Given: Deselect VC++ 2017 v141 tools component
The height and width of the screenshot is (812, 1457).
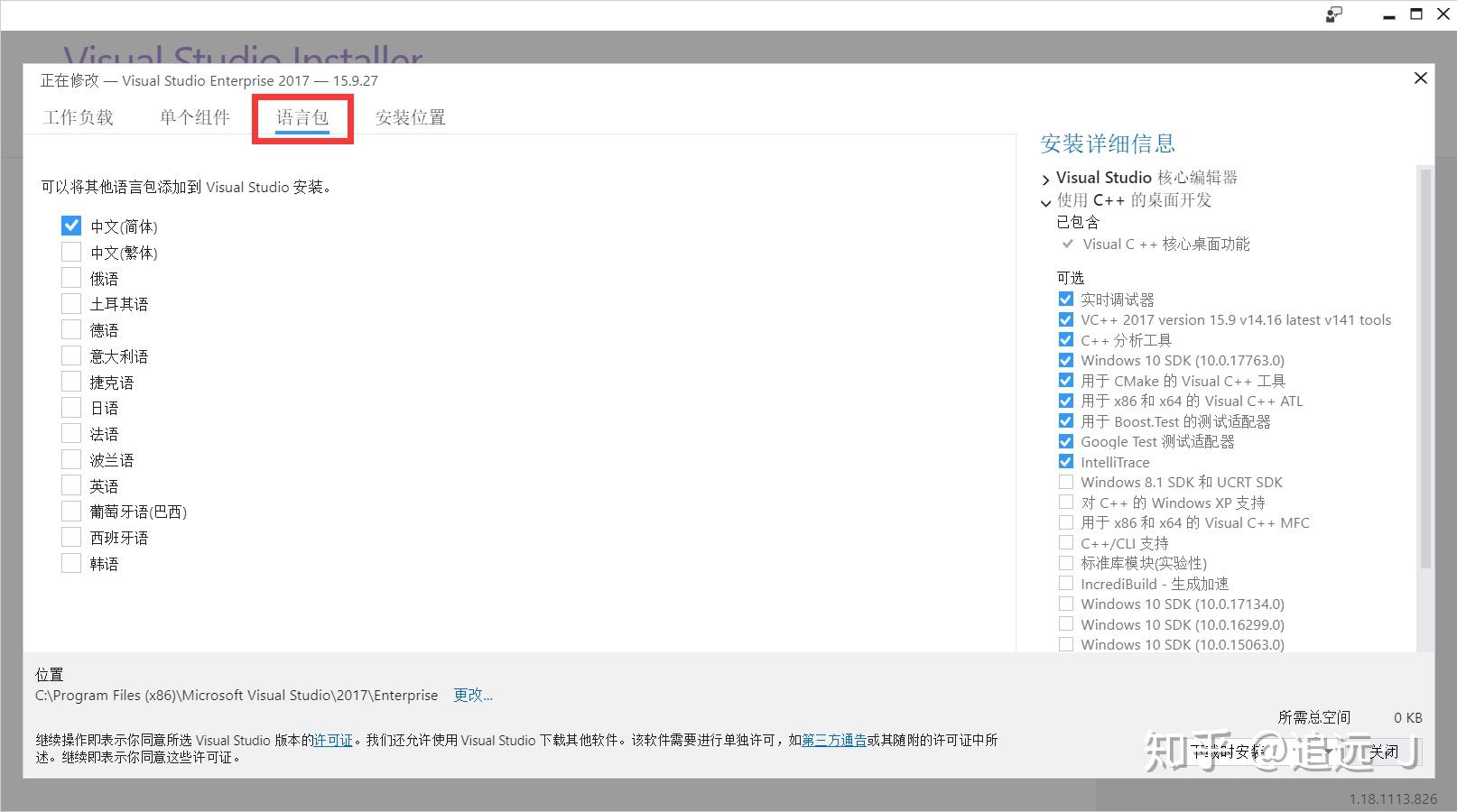Looking at the screenshot, I should pos(1066,319).
